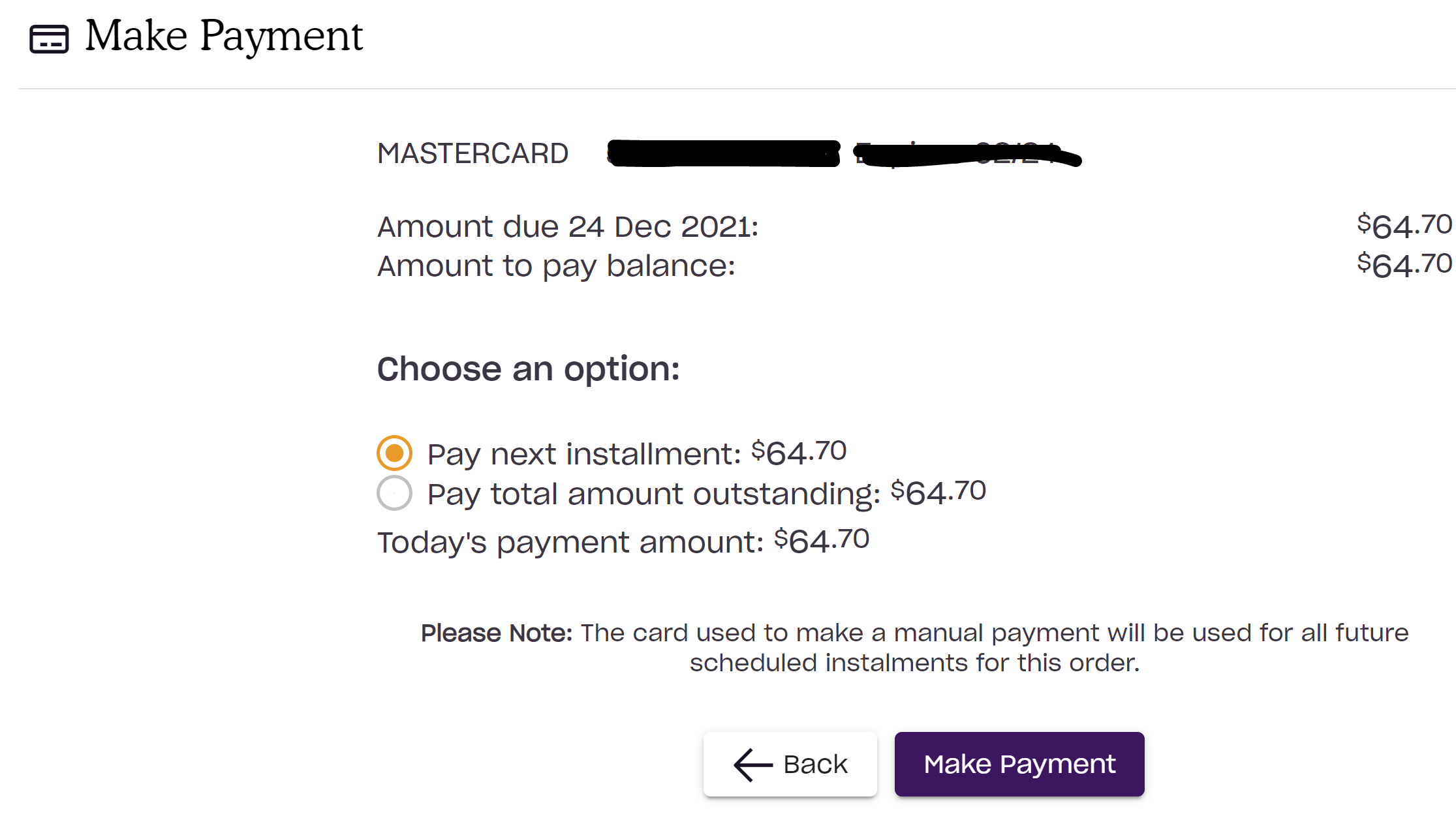Click the left arrow icon on Back

pos(753,765)
